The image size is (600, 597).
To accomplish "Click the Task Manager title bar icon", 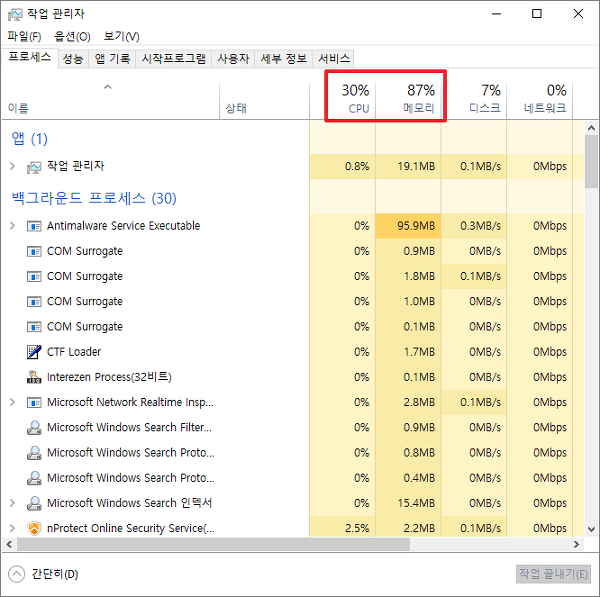I will 15,15.
